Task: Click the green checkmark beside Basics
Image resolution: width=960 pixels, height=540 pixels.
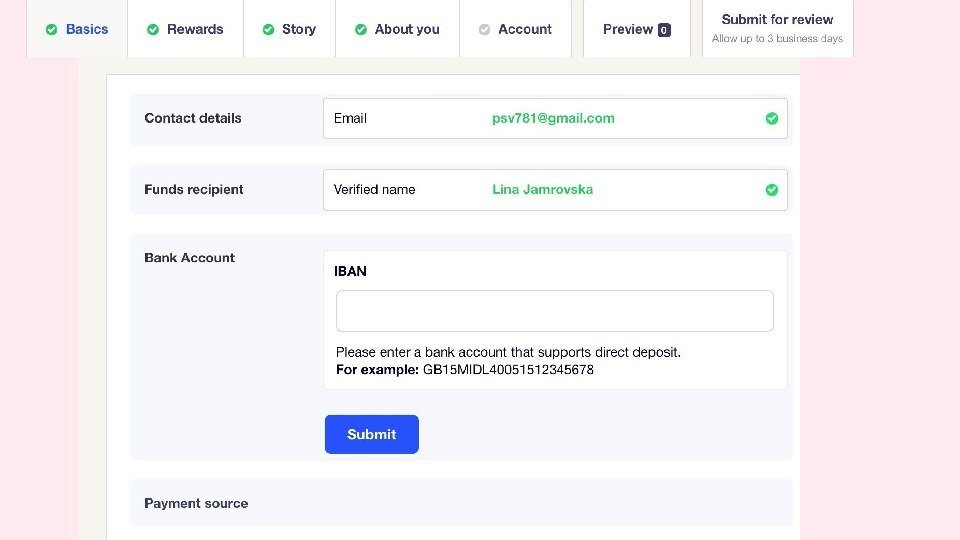Action: click(x=52, y=30)
